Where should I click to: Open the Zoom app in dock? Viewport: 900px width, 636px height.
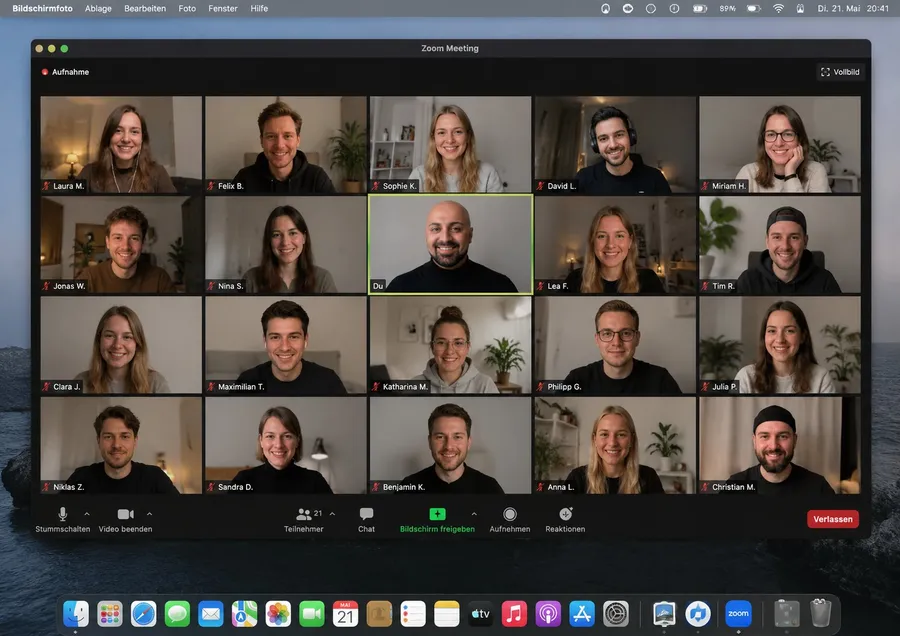click(738, 614)
